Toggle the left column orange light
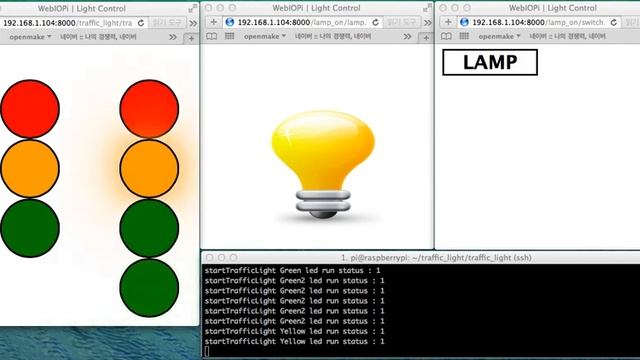The height and width of the screenshot is (360, 640). (x=30, y=169)
